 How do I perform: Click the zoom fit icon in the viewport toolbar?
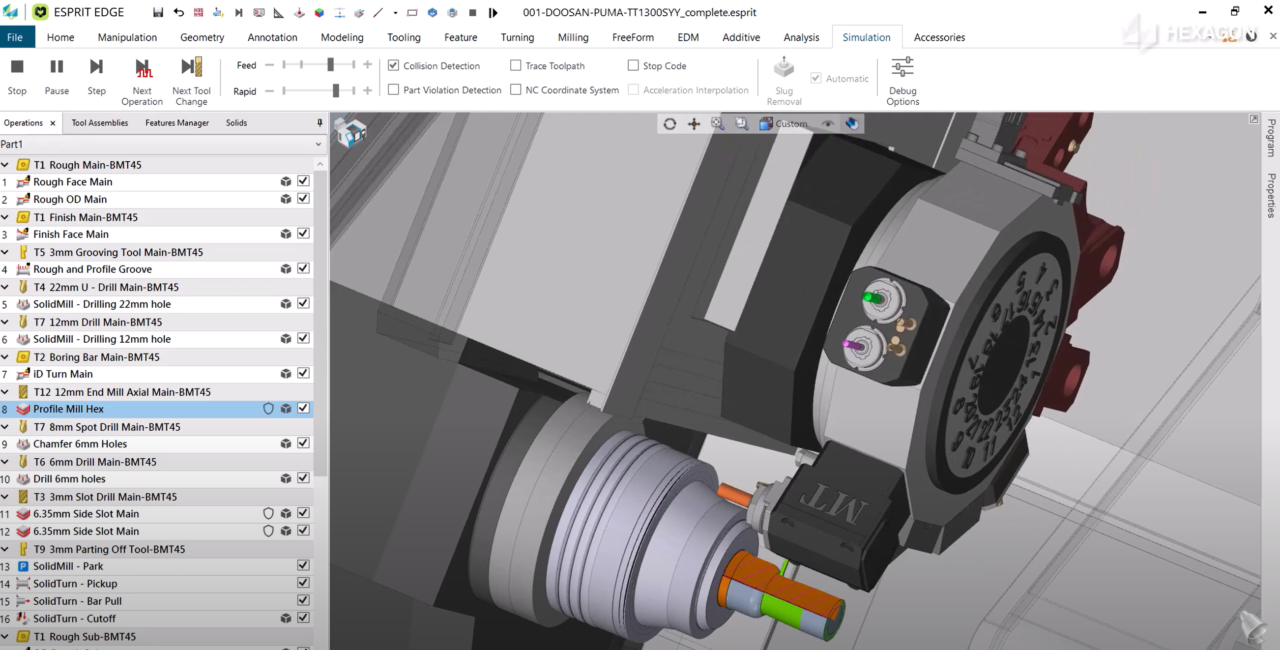coord(718,124)
